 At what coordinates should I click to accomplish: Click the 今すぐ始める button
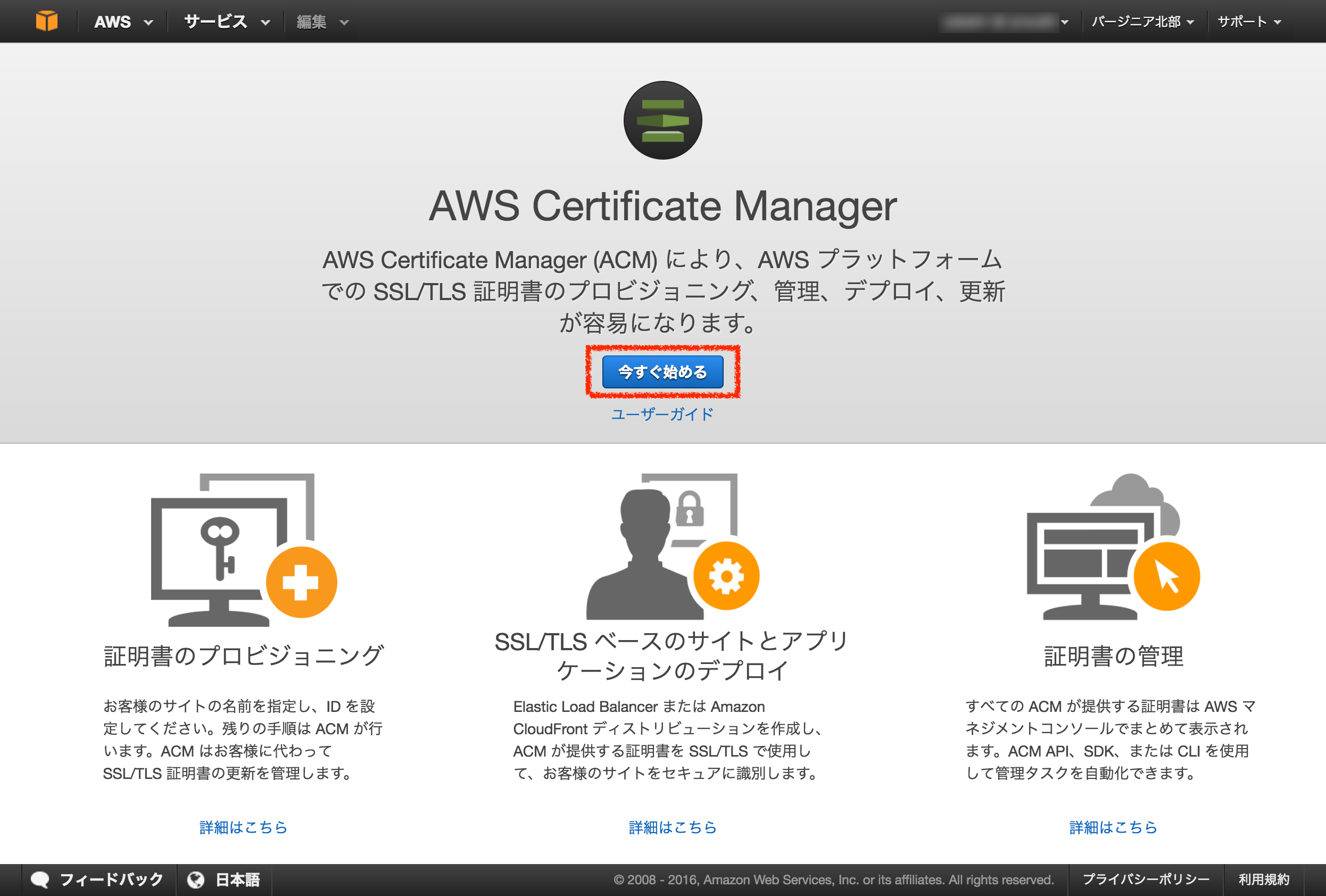tap(663, 371)
